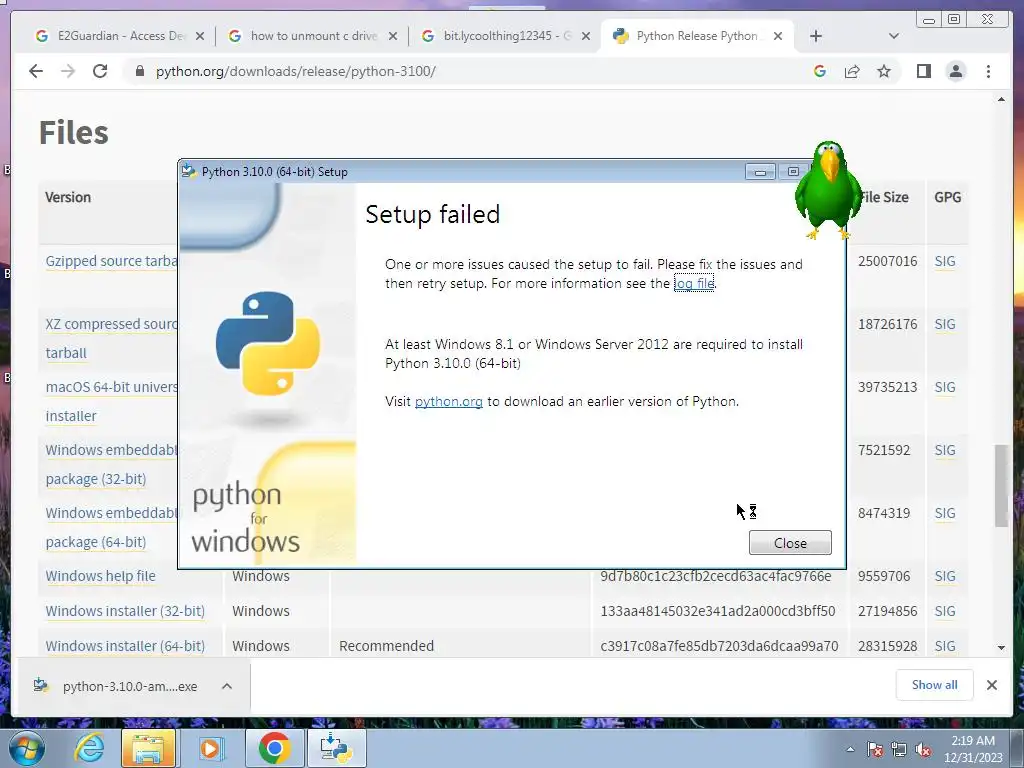Click the page vertical scrollbar thumb

[x=1001, y=485]
